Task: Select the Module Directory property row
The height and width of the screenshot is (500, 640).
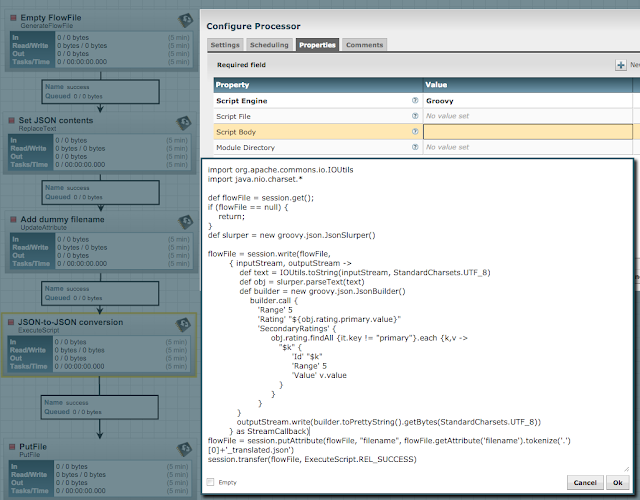Action: [x=423, y=147]
